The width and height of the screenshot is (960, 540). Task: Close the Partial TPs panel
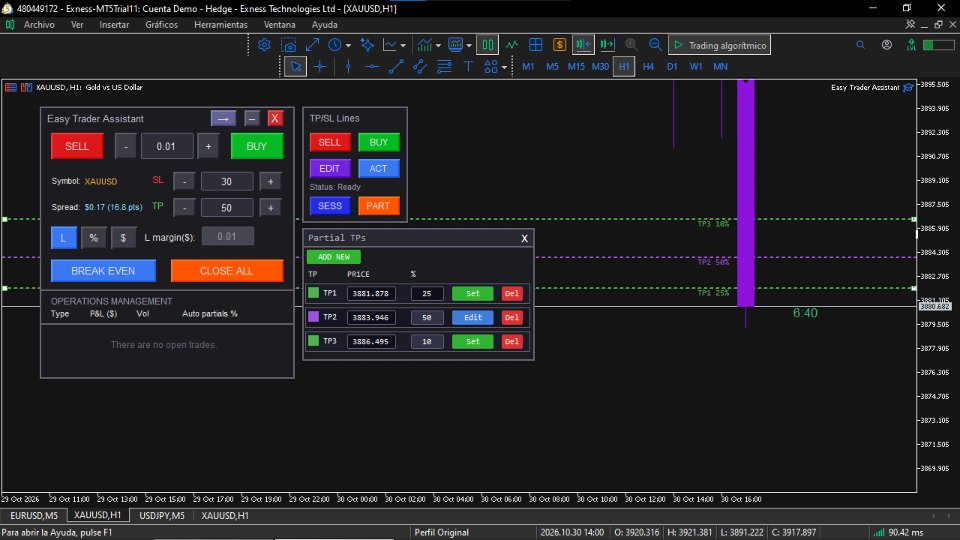(524, 238)
